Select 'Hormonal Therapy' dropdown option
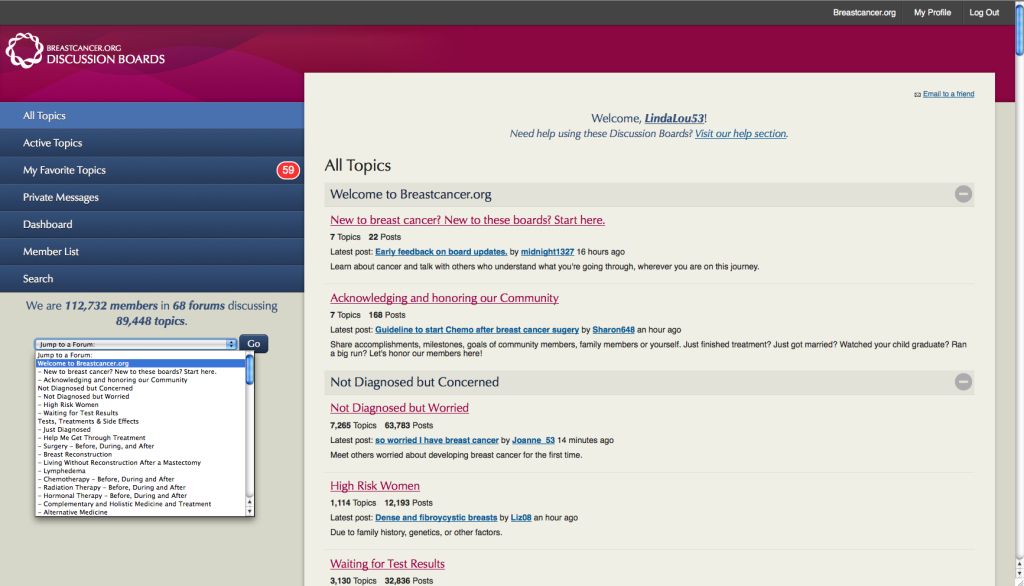The height and width of the screenshot is (586, 1024). point(140,495)
